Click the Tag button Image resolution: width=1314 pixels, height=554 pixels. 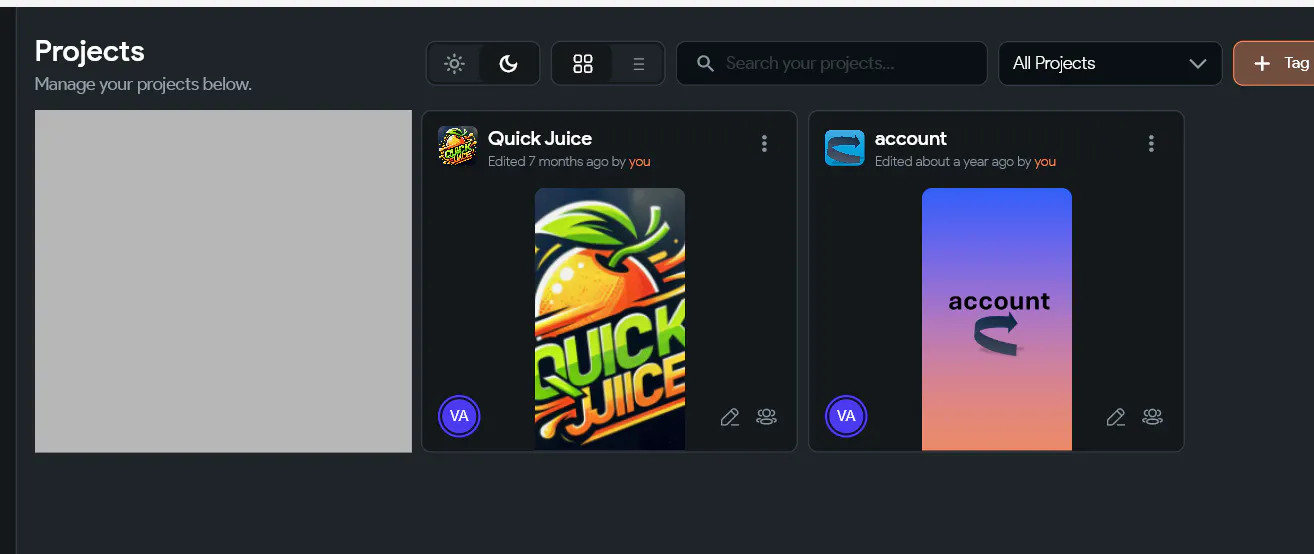click(1274, 63)
